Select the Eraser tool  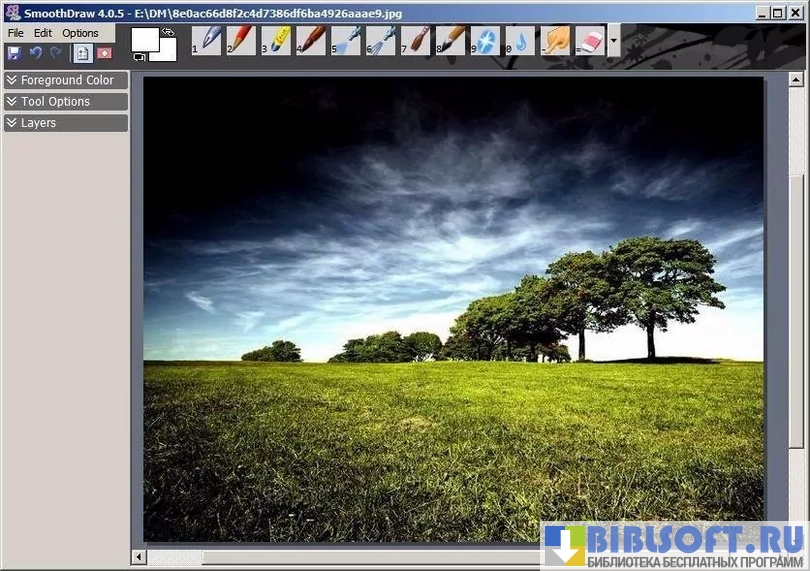point(591,40)
